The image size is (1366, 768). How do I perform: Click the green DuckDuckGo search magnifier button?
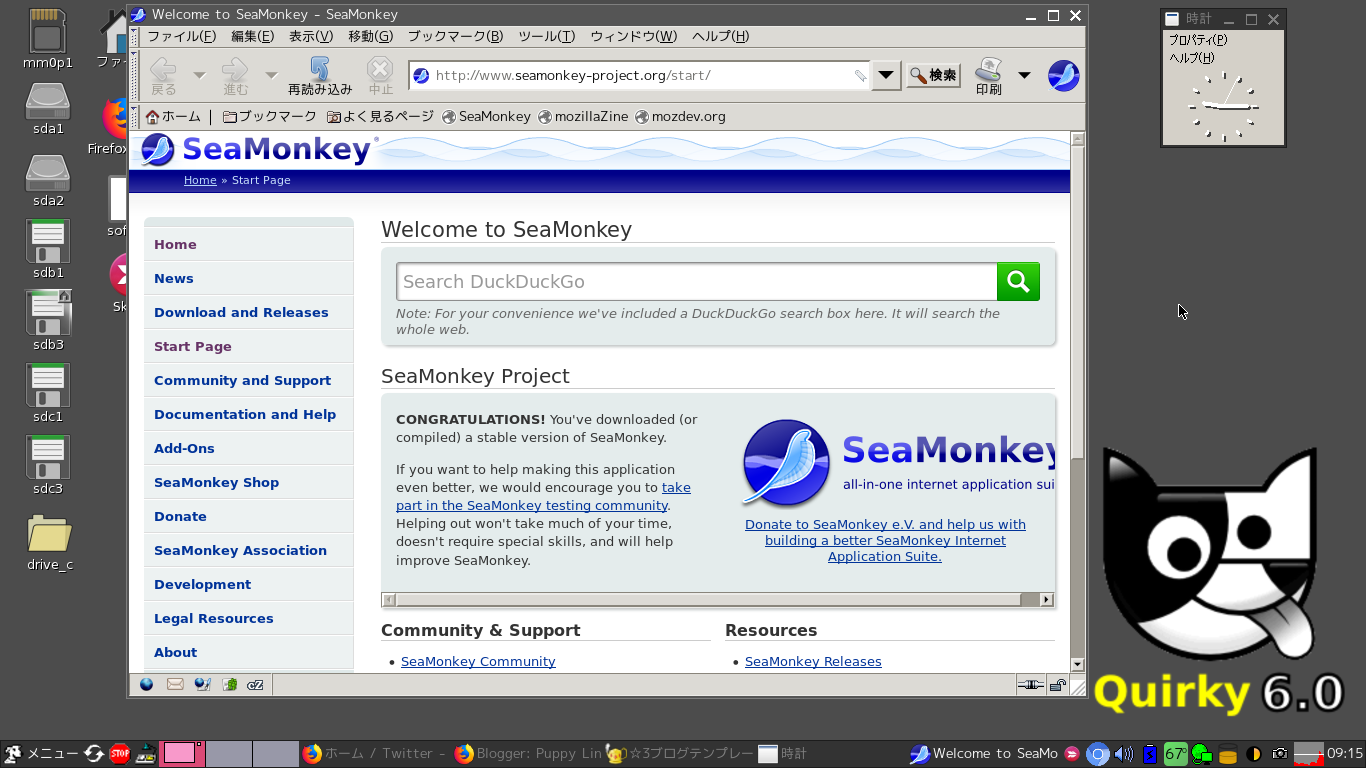(x=1018, y=282)
